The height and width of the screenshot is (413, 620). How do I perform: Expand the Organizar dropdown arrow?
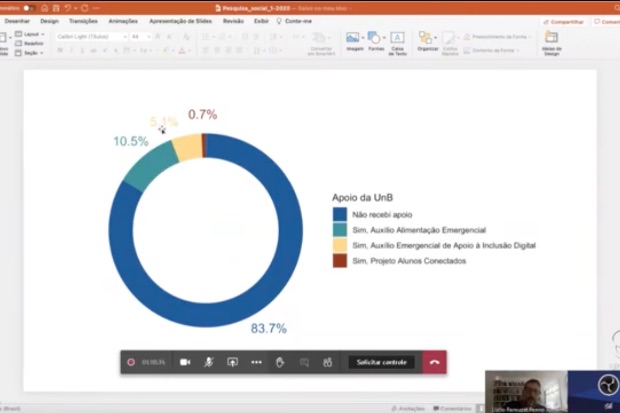pyautogui.click(x=435, y=38)
